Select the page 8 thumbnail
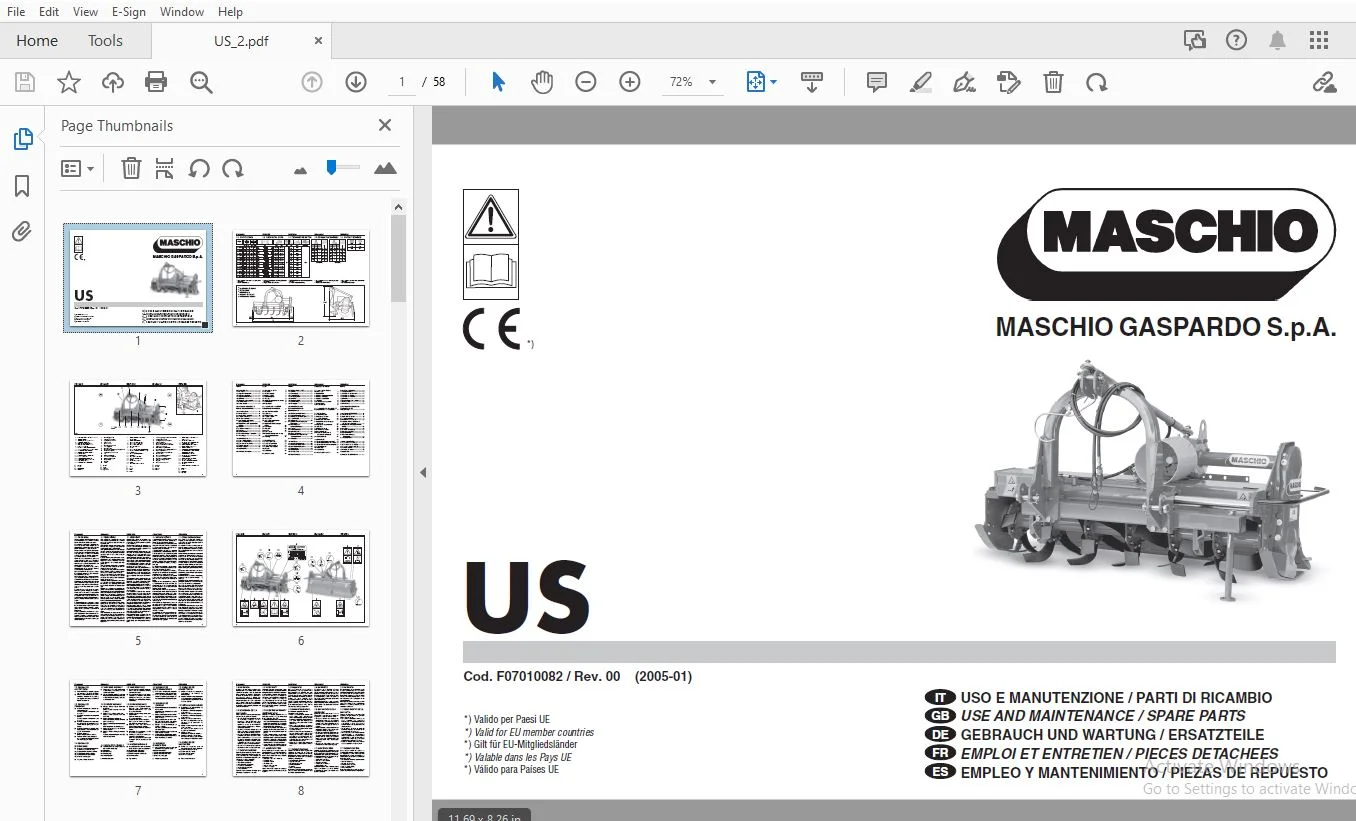The height and width of the screenshot is (821, 1356). tap(301, 728)
